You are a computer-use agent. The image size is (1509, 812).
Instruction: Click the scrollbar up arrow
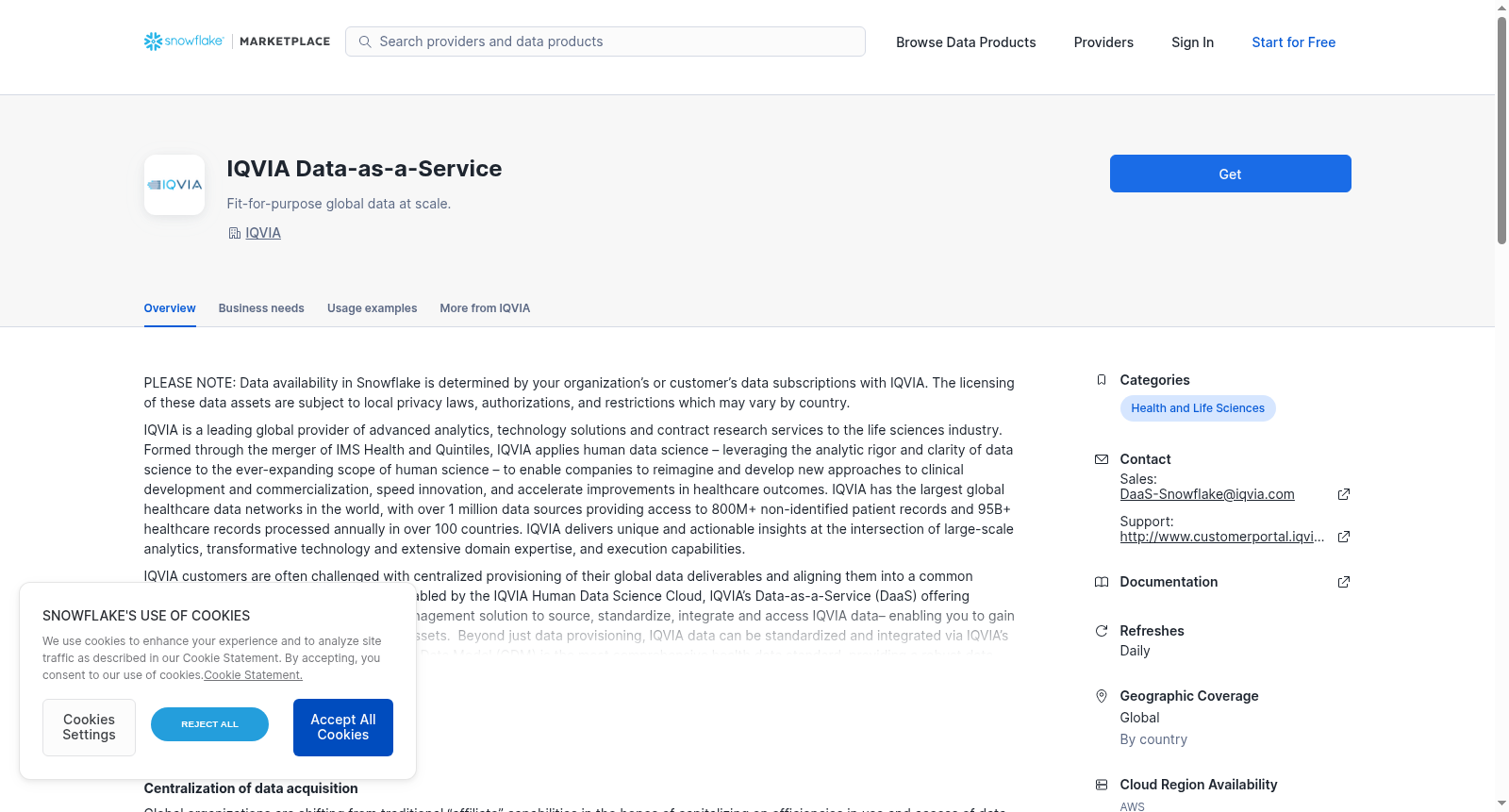(x=1501, y=8)
